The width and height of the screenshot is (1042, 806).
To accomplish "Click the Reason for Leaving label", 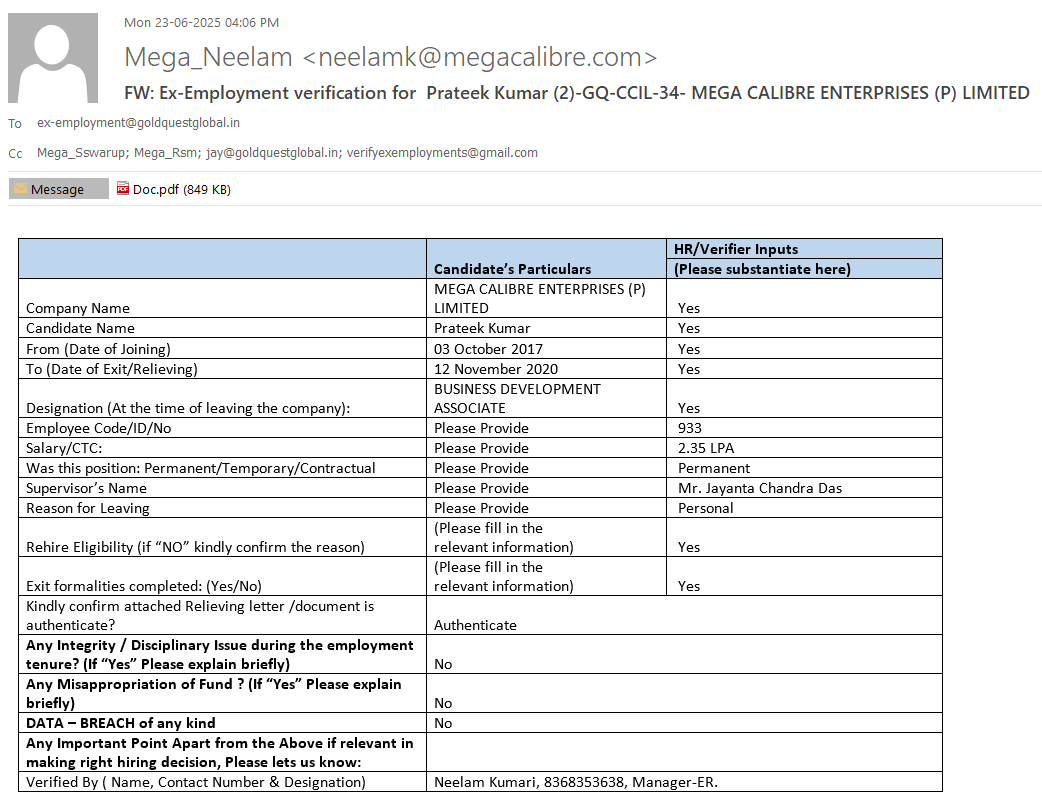I will (88, 508).
